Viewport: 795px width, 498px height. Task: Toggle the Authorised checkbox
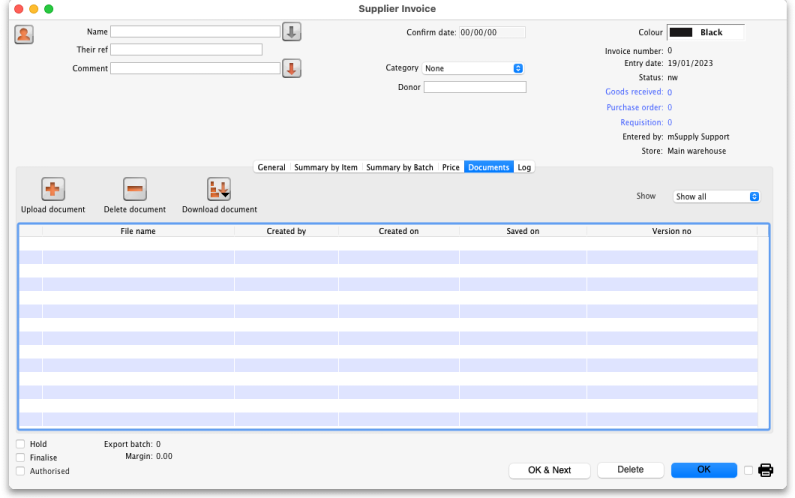coord(21,471)
